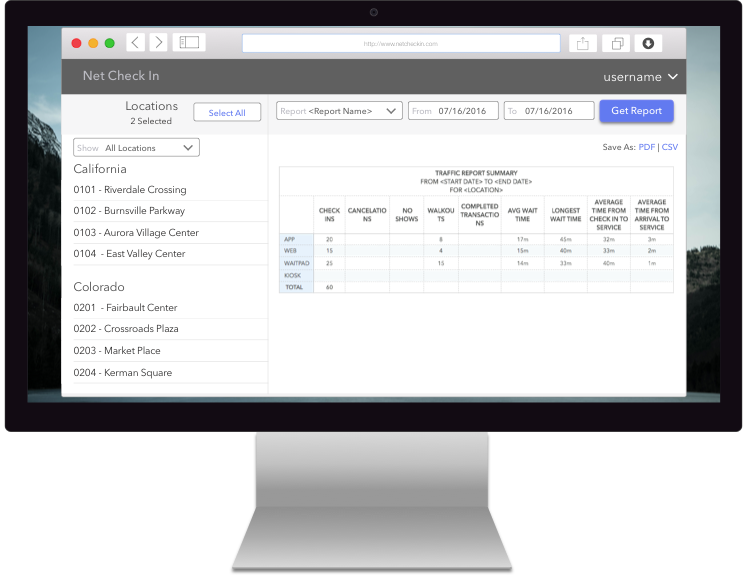Save the report as CSV
The image size is (747, 579).
(670, 147)
